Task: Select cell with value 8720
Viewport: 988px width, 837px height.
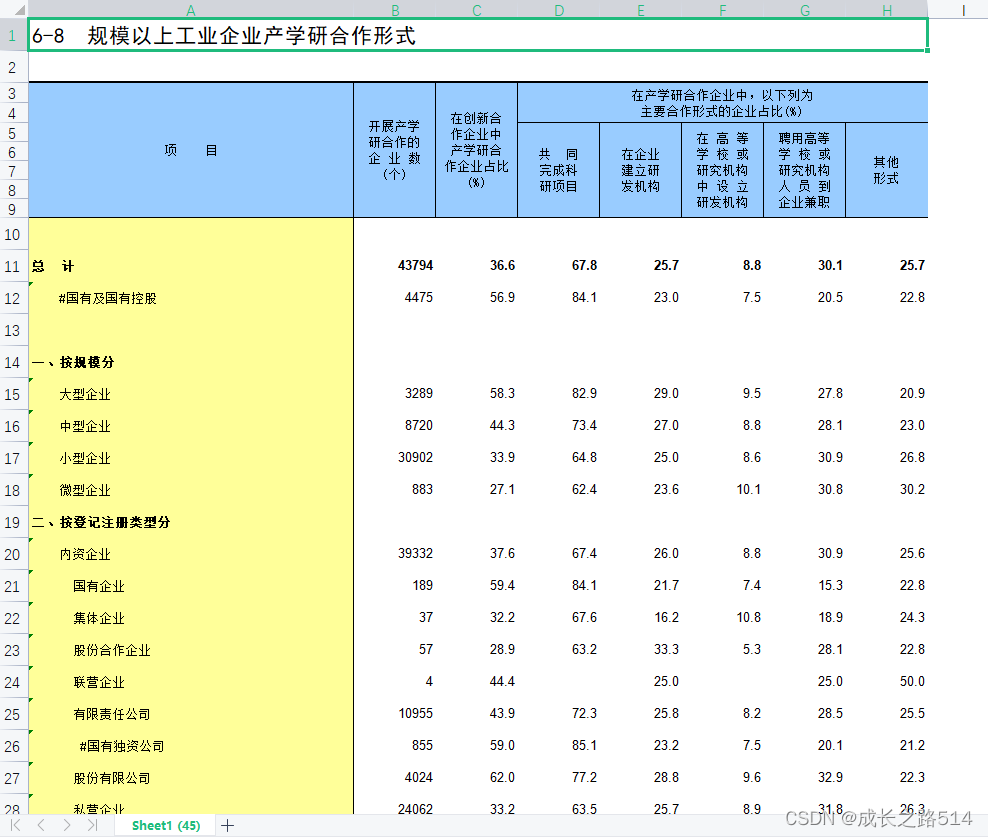Action: (x=394, y=425)
